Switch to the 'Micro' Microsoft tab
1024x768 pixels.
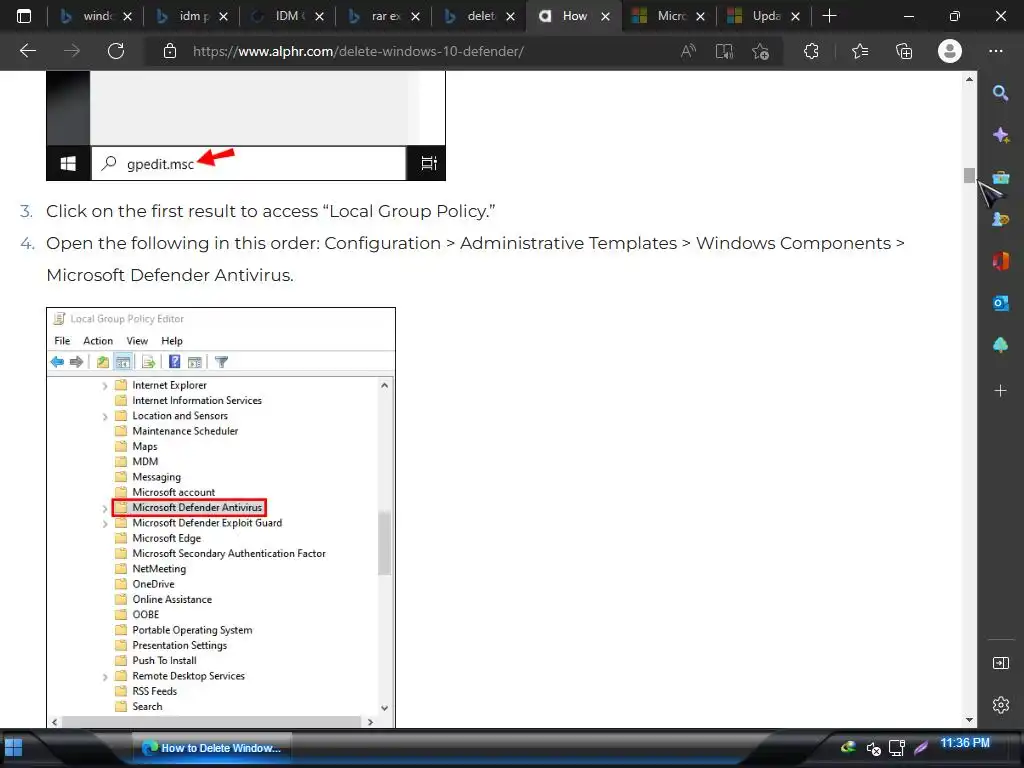pyautogui.click(x=669, y=16)
